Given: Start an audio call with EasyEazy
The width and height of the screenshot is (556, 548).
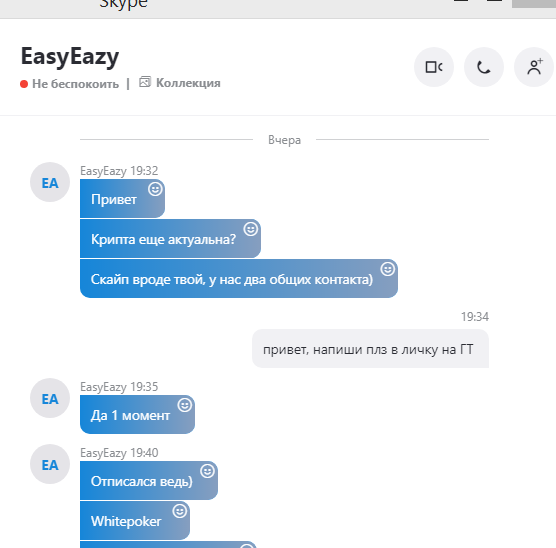Looking at the screenshot, I should (x=484, y=67).
